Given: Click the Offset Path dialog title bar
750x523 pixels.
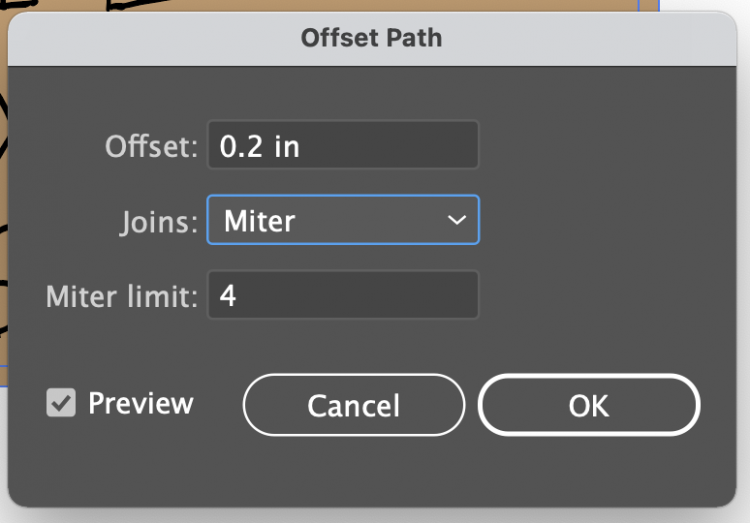Looking at the screenshot, I should pyautogui.click(x=372, y=38).
